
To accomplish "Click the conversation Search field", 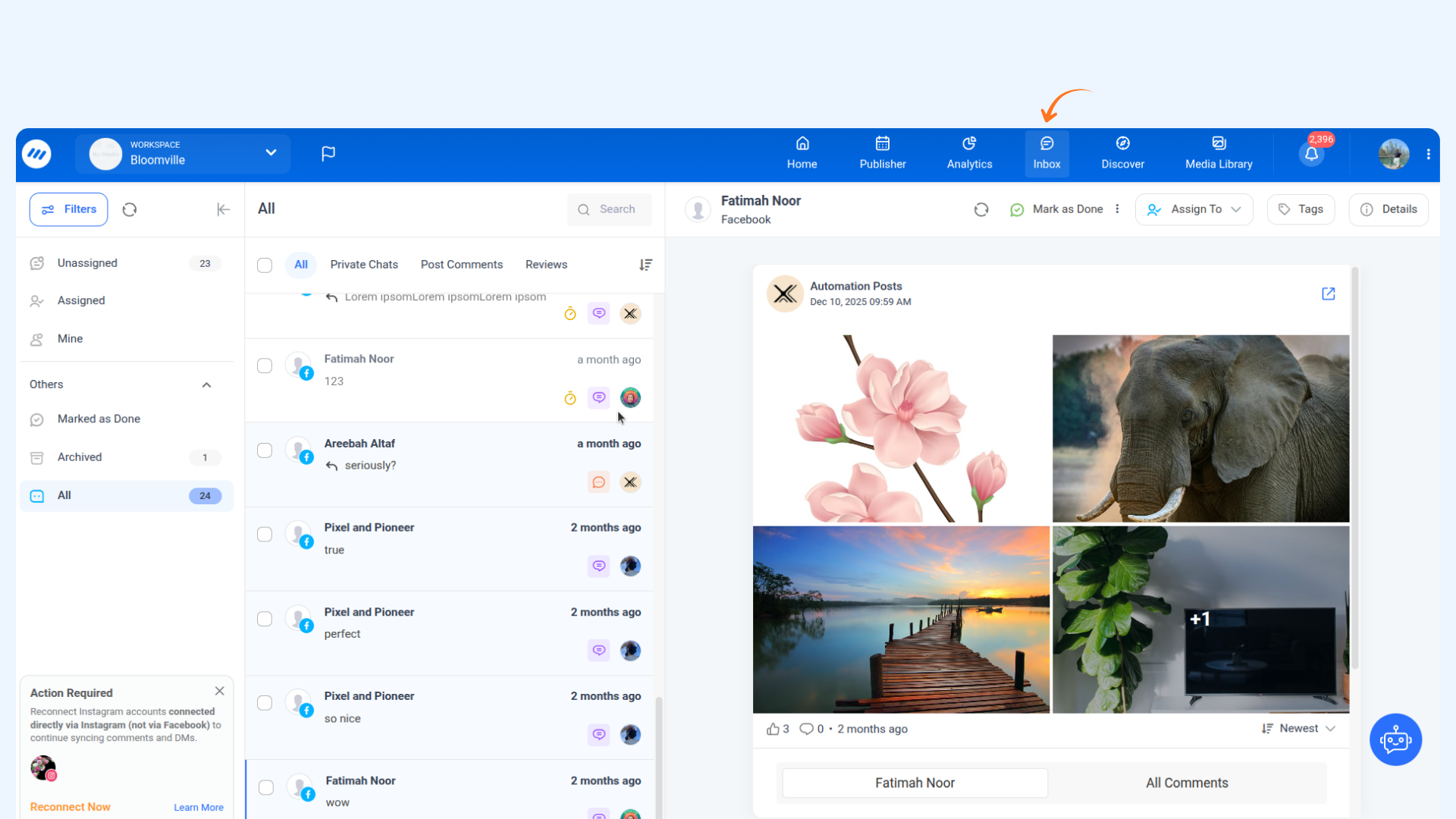I will click(610, 209).
